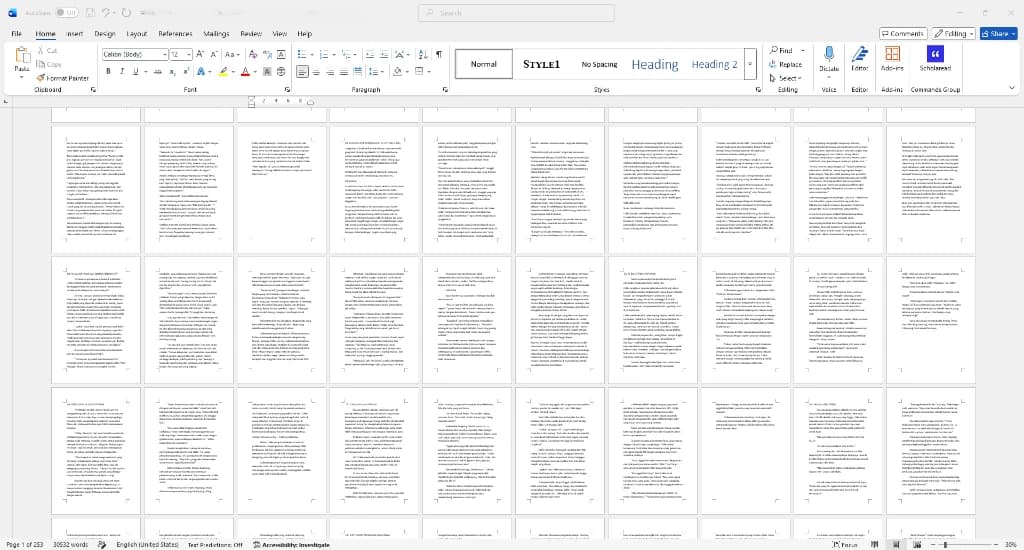The image size is (1024, 550).
Task: Click the Save icon in title bar
Action: 89,12
